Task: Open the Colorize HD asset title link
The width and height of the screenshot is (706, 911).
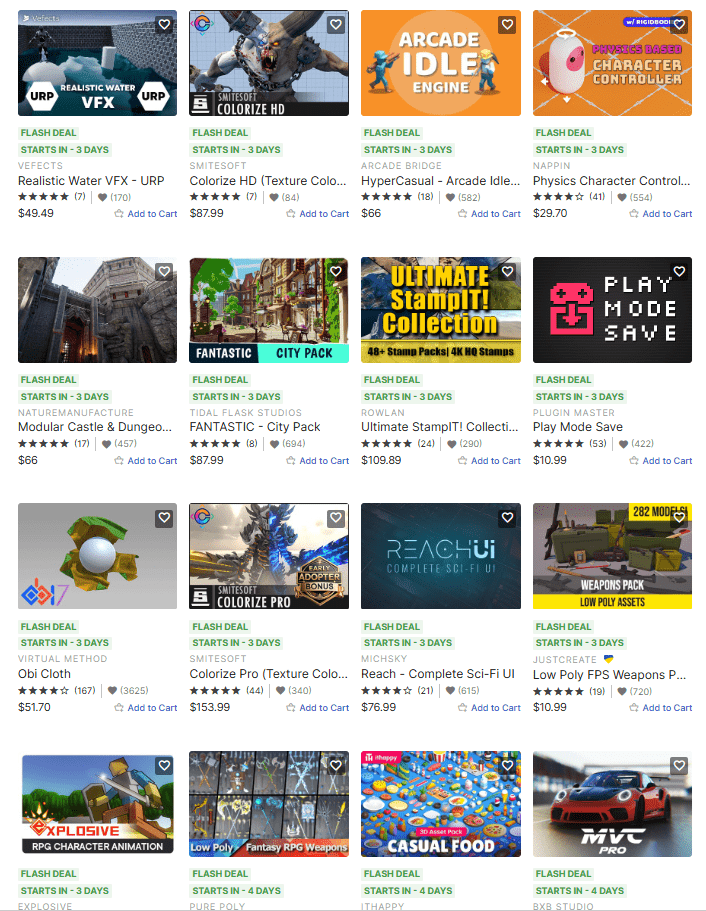Action: [269, 181]
